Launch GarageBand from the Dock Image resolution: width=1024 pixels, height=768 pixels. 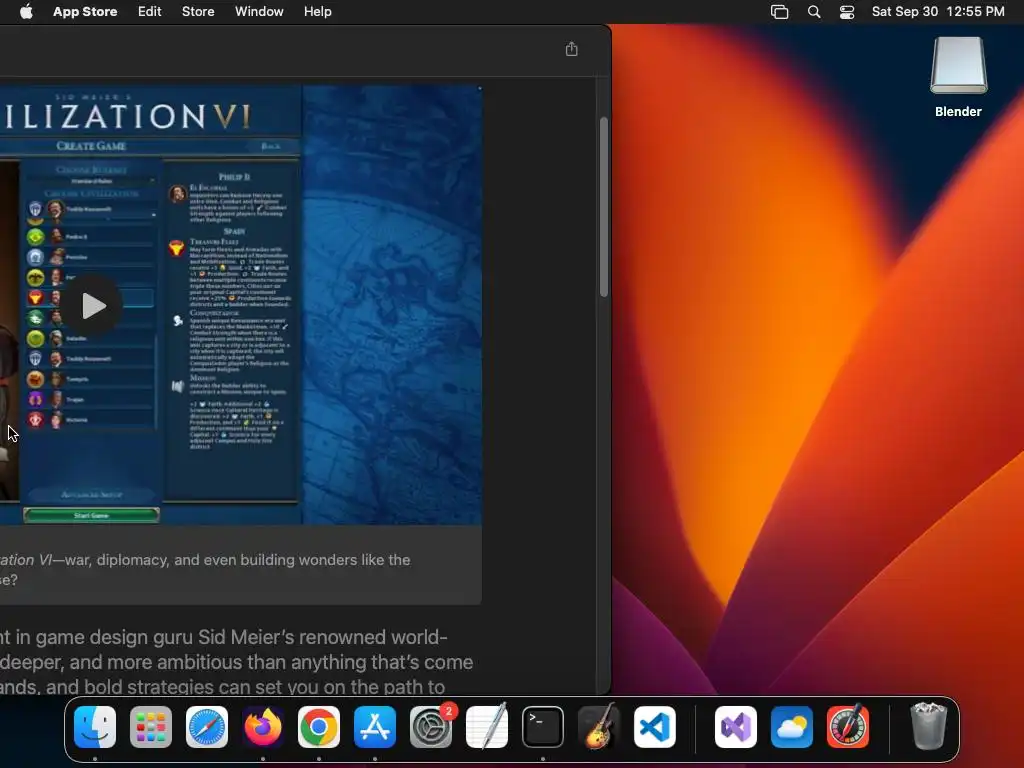pos(599,727)
